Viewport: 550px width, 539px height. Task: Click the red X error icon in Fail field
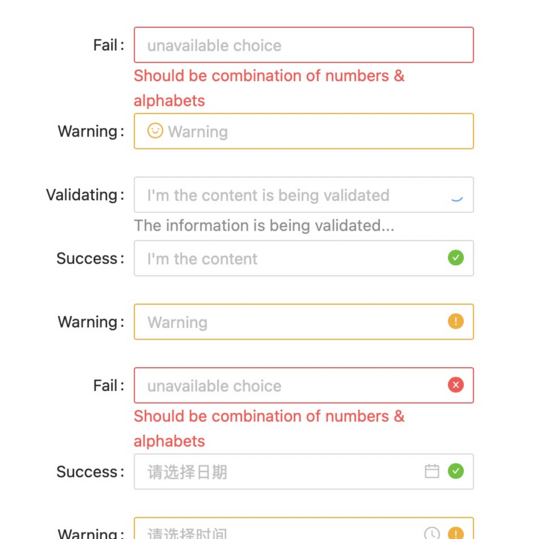pyautogui.click(x=456, y=385)
